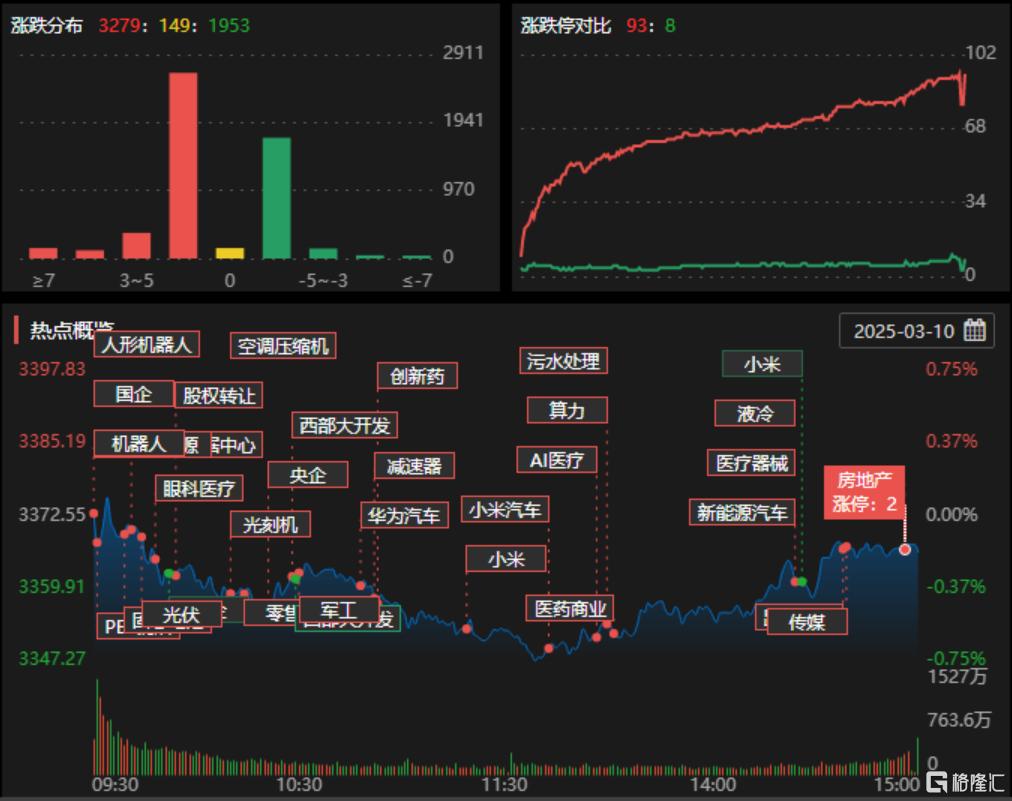Click the 创新药 hotspot tag
Image resolution: width=1012 pixels, height=801 pixels.
tap(417, 376)
